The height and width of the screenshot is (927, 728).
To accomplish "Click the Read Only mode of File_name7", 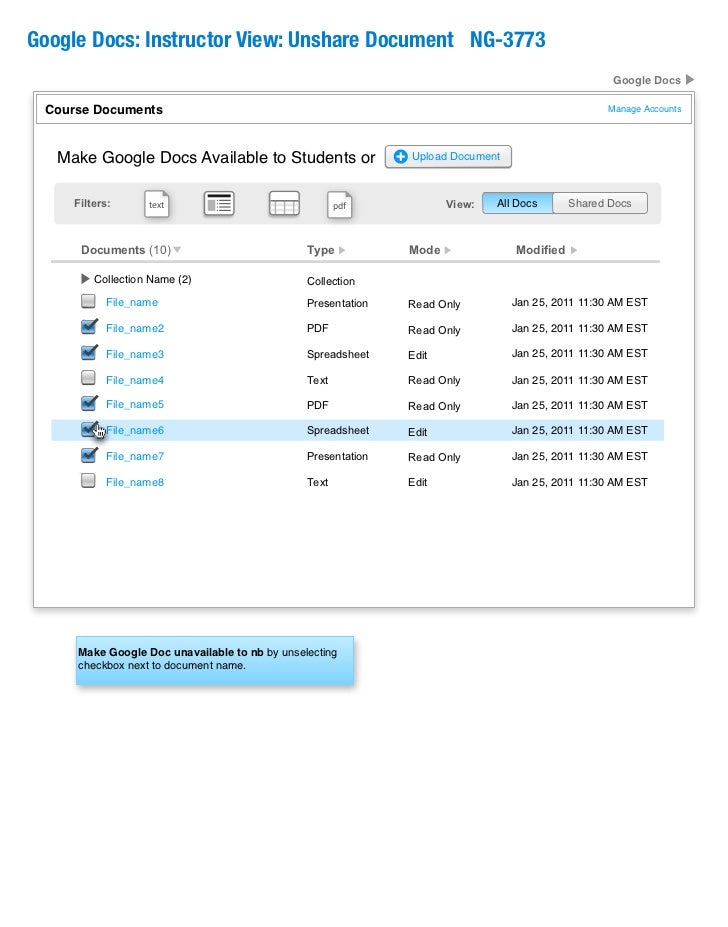I will coord(434,458).
